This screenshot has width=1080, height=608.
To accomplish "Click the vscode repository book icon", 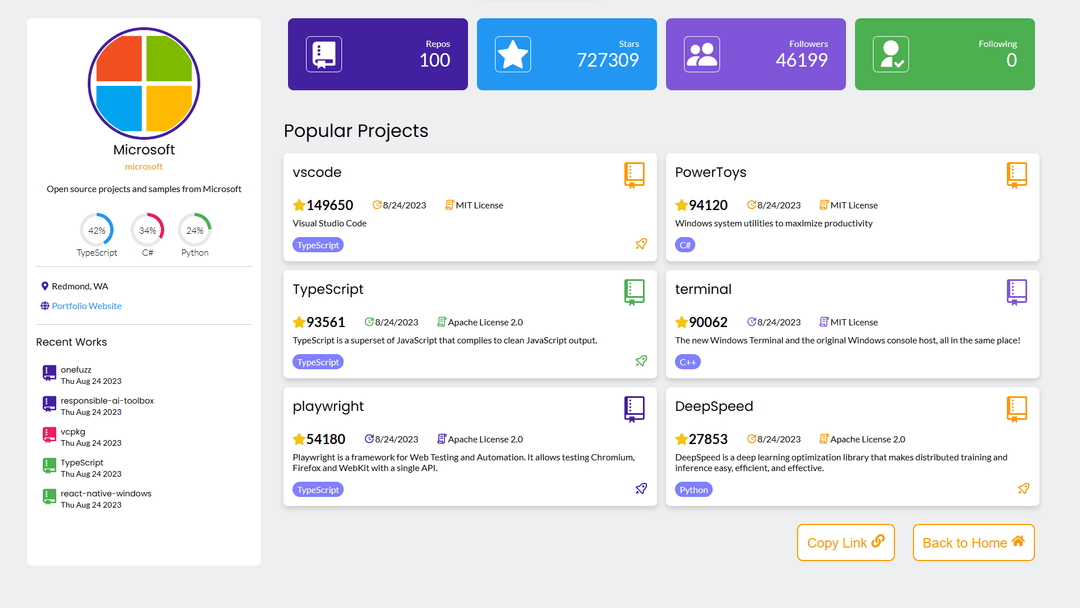I will [x=635, y=175].
